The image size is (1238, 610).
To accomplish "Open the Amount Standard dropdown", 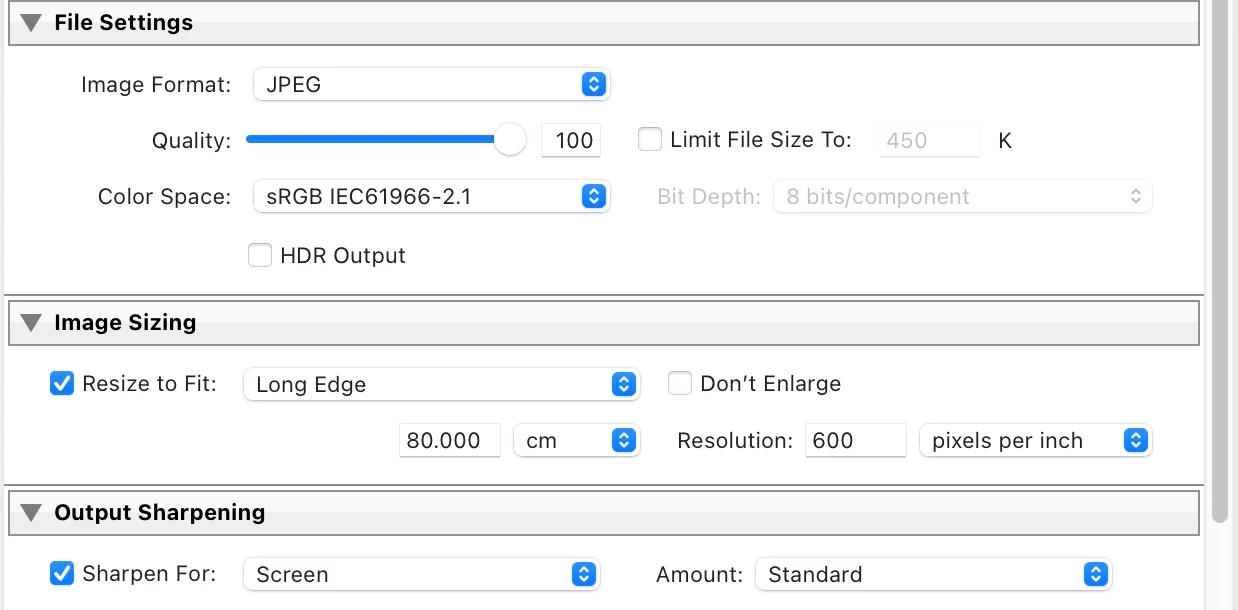I will (933, 574).
